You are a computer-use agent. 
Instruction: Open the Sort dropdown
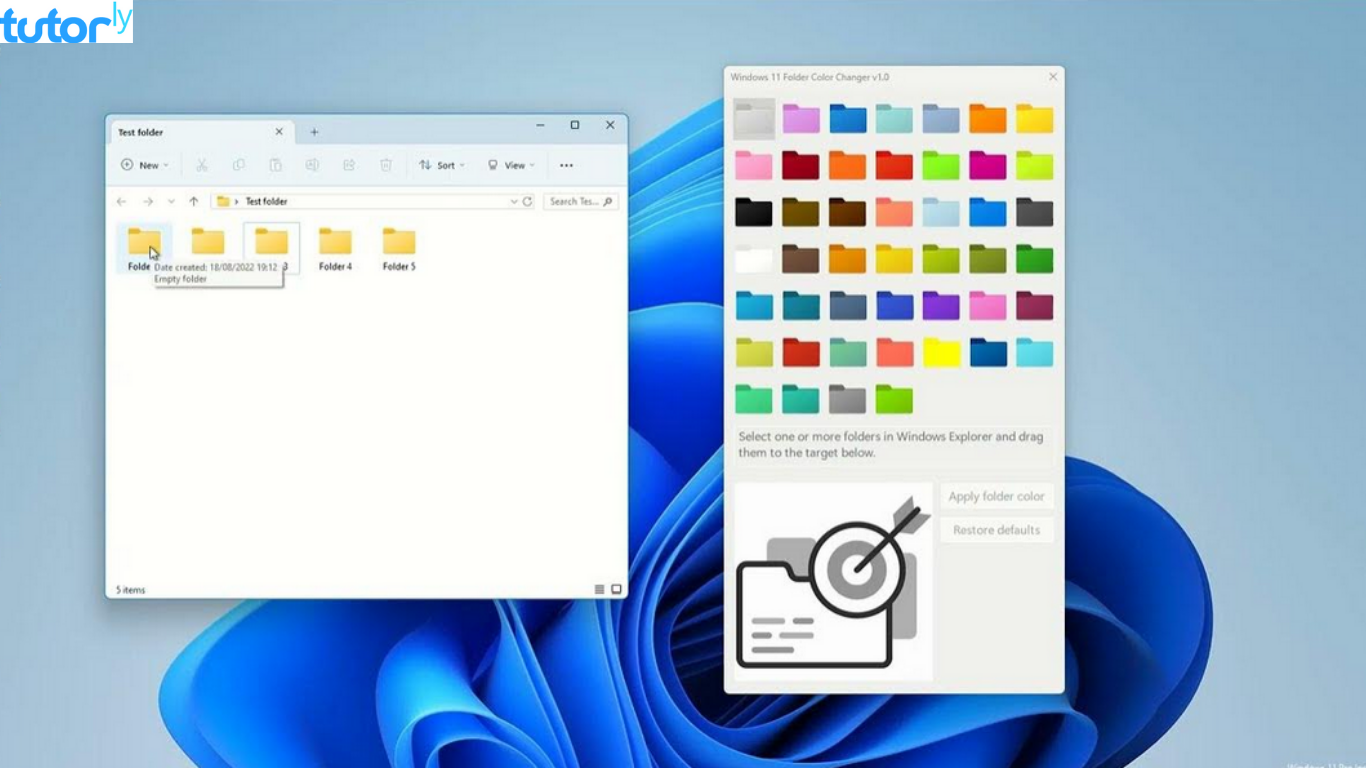click(x=441, y=165)
